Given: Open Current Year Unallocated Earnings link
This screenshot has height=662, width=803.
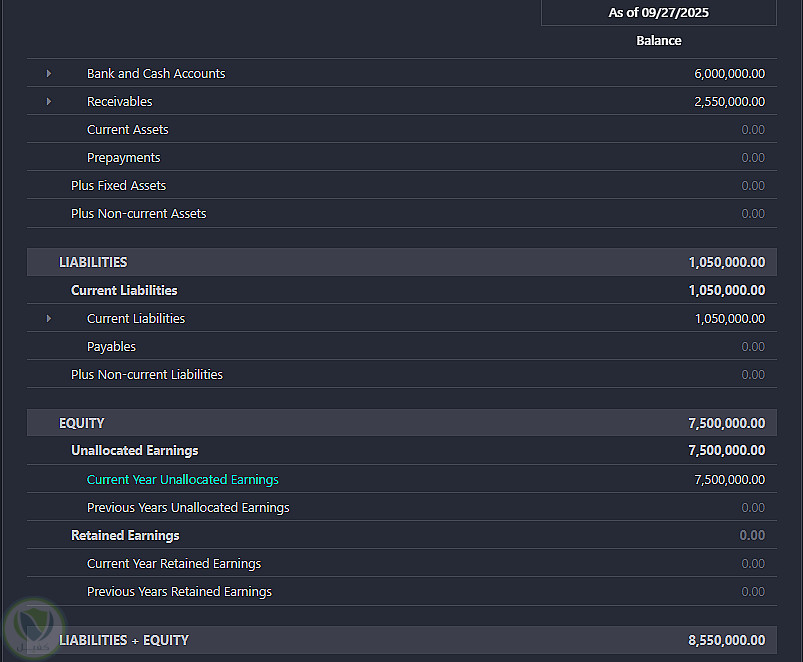Looking at the screenshot, I should (182, 480).
